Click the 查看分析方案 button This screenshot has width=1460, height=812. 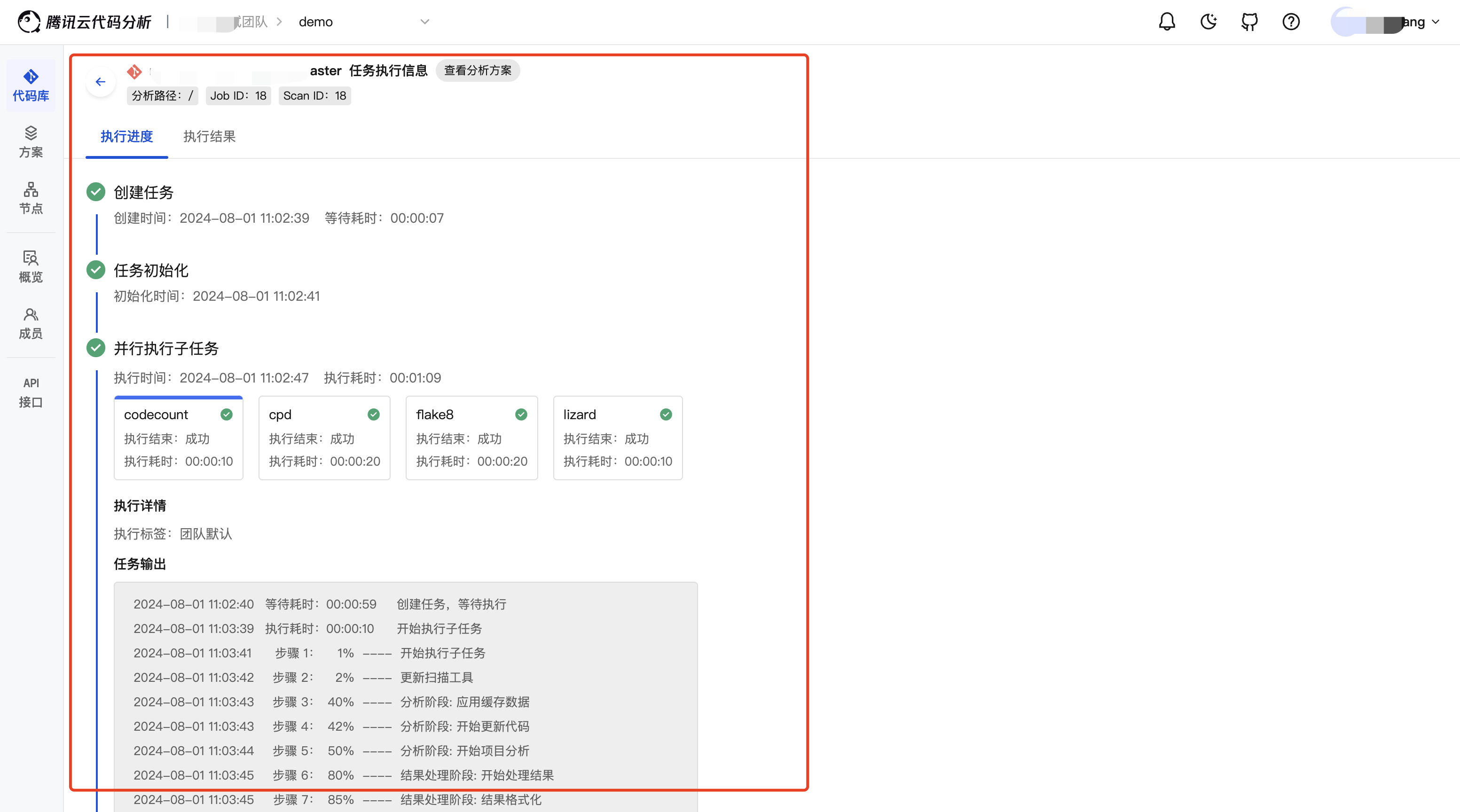pos(478,70)
